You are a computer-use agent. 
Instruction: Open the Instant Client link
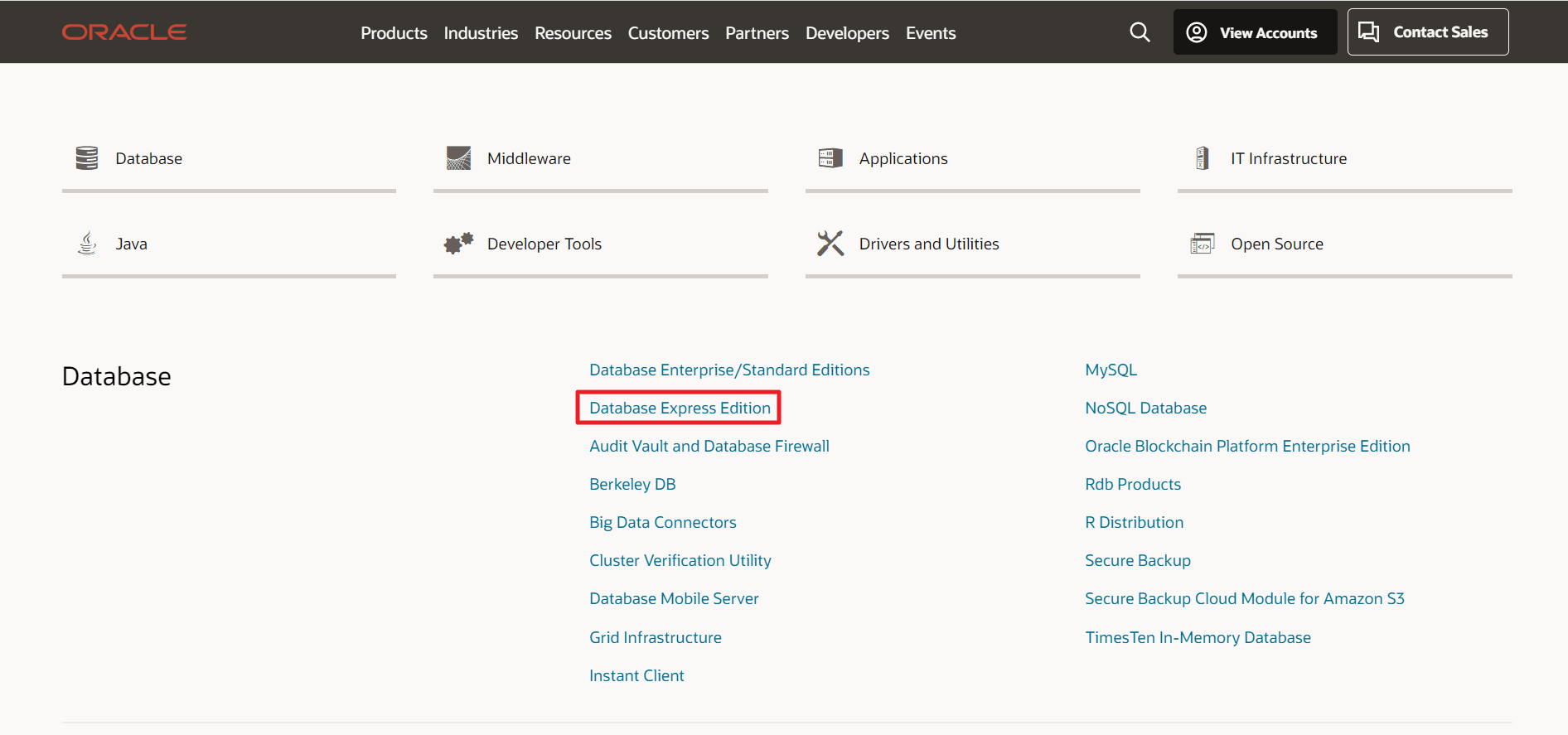pyautogui.click(x=636, y=675)
